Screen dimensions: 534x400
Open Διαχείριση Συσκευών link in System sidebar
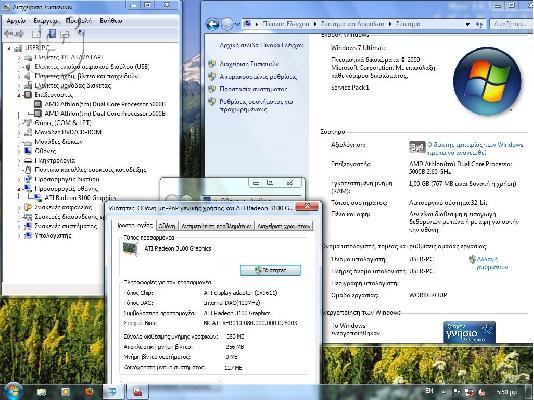249,64
